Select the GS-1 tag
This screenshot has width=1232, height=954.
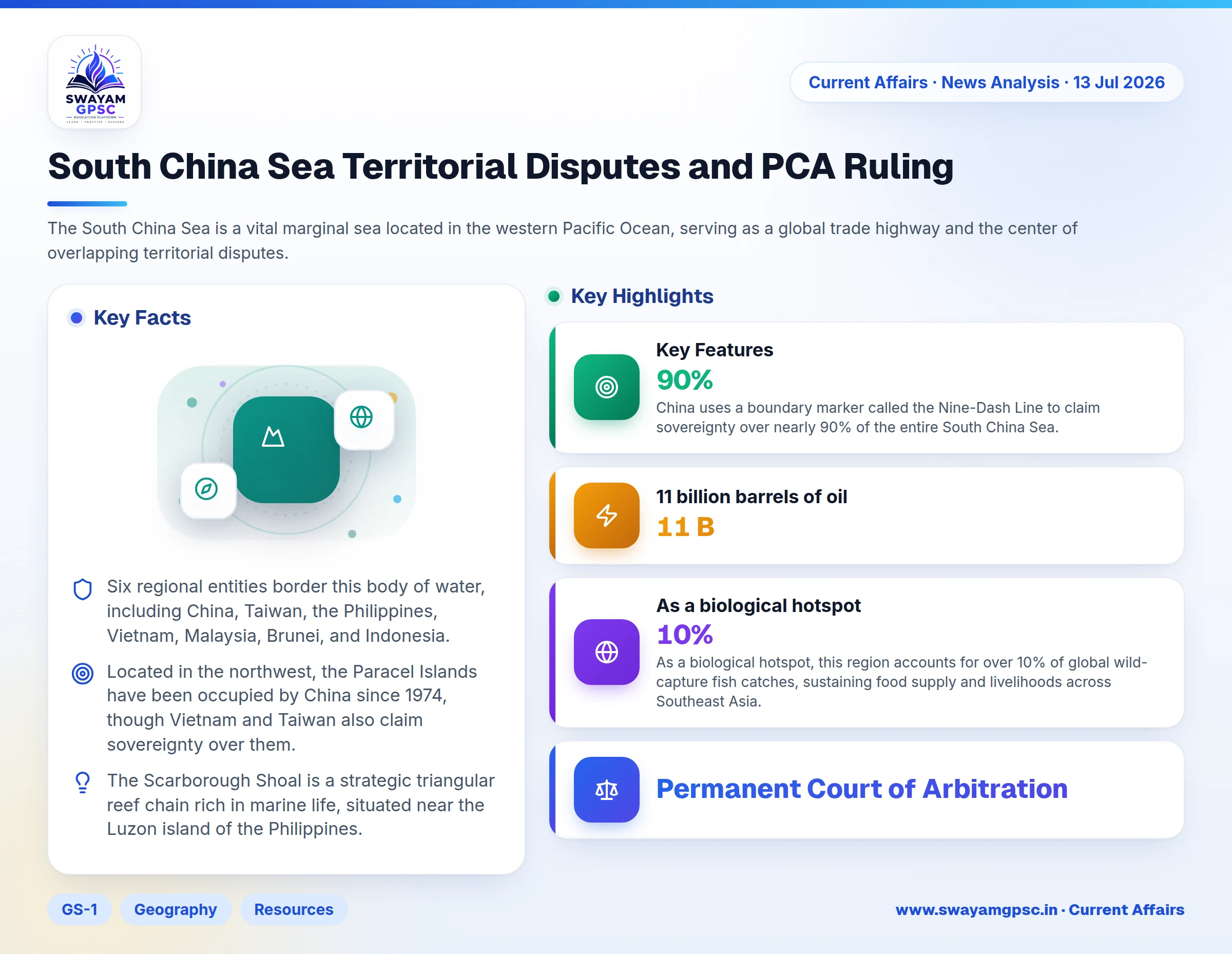point(80,909)
